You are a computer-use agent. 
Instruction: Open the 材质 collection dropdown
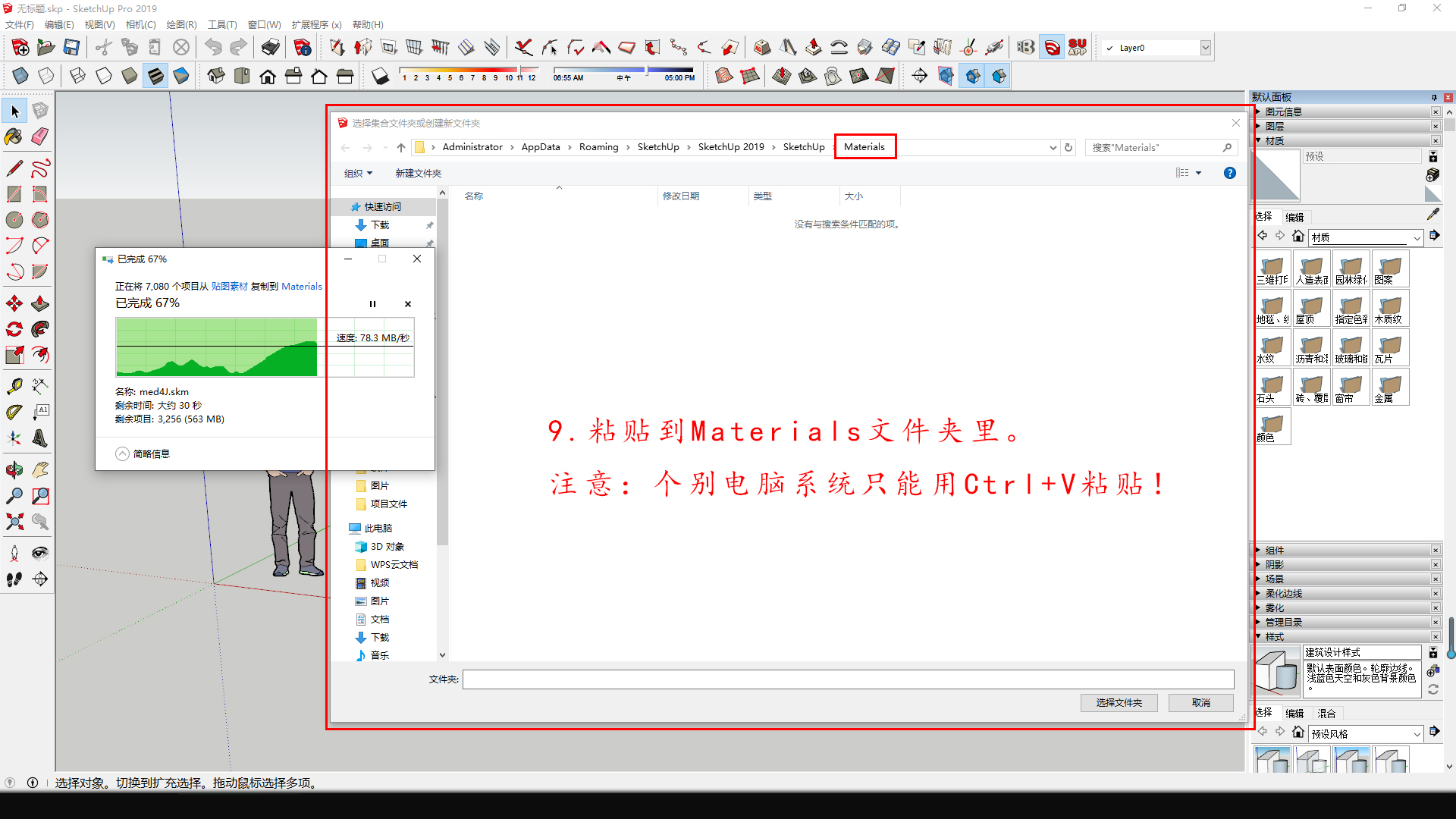point(1417,238)
